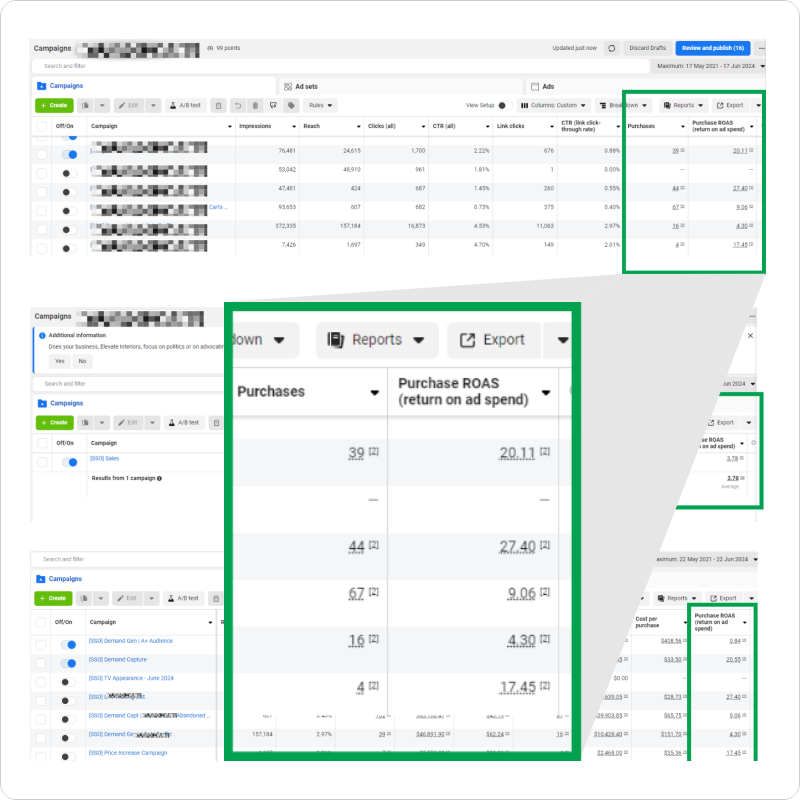Open the Reports dropdown in the enlarged view

(376, 340)
